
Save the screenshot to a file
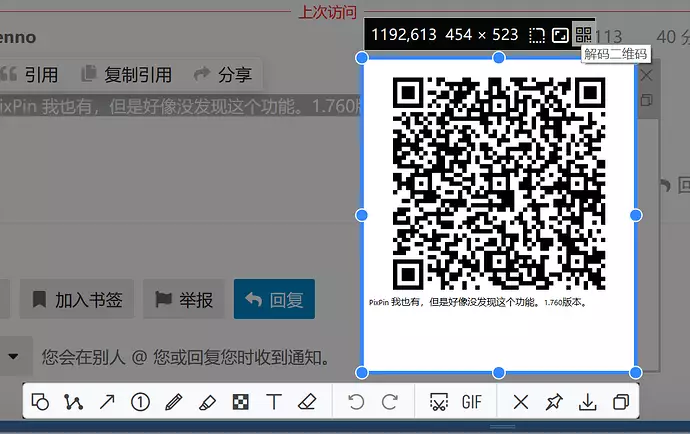tap(587, 401)
